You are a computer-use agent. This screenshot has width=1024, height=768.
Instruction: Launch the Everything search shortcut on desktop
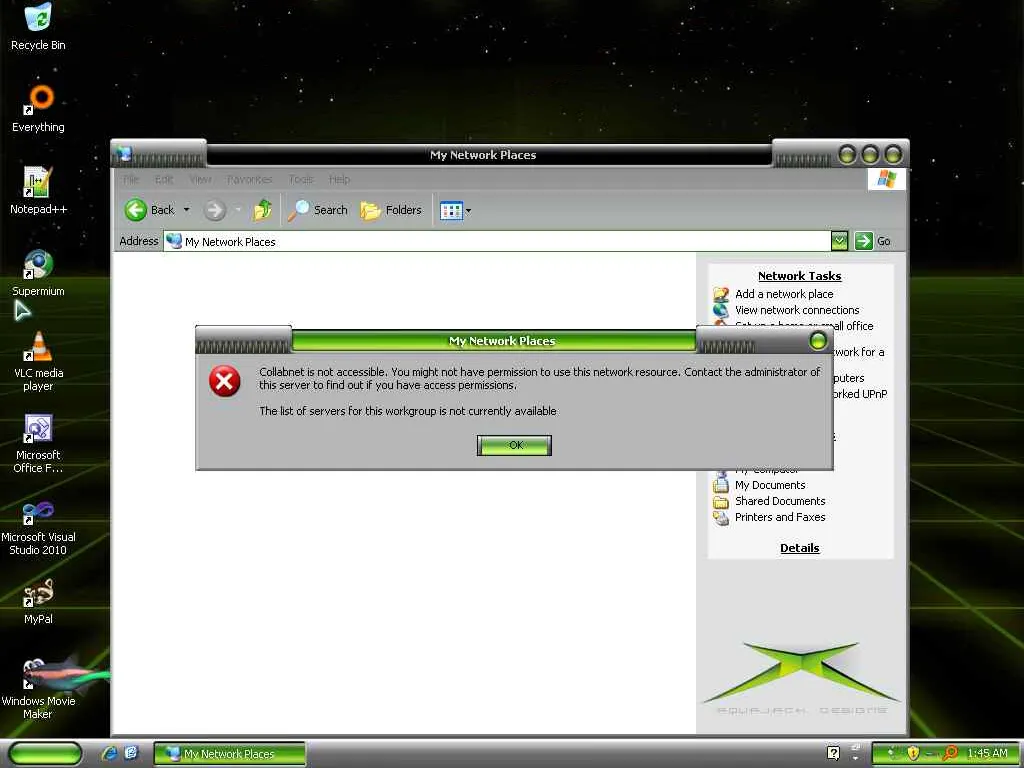click(x=38, y=109)
